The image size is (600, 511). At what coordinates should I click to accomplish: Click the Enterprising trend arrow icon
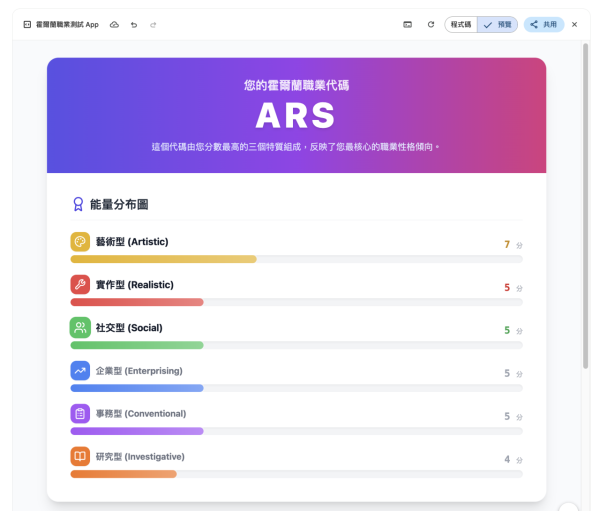[x=80, y=371]
